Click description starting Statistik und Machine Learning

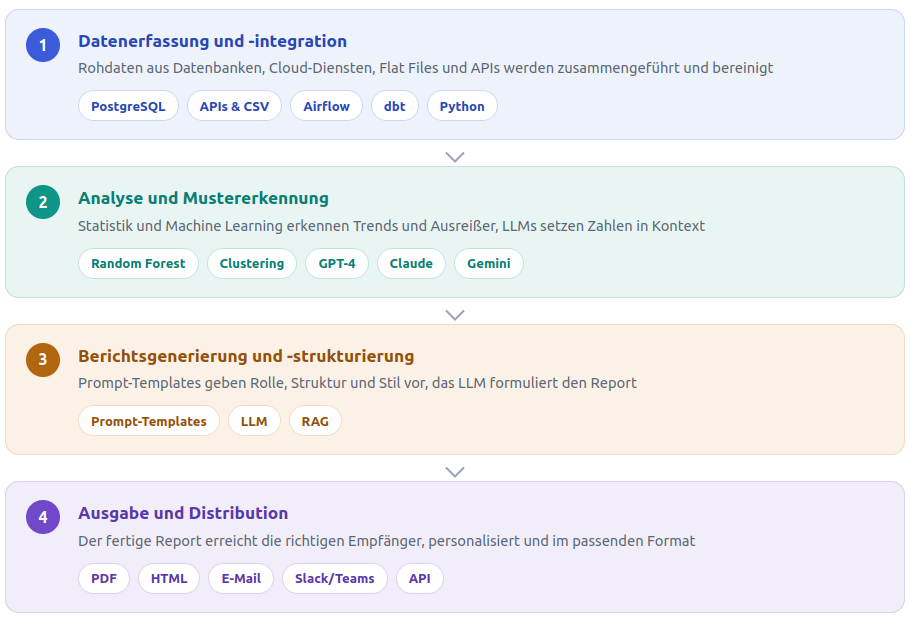coord(391,226)
